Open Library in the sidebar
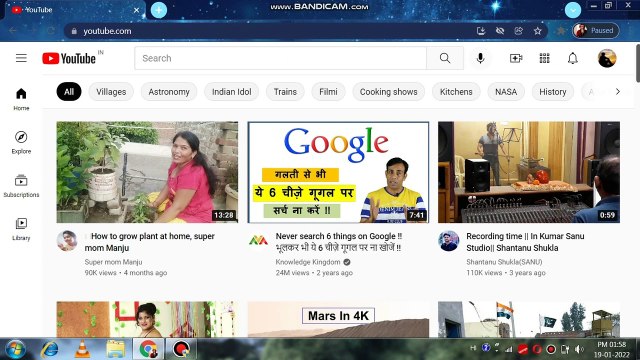Screen dimensions: 640x360 (21, 229)
